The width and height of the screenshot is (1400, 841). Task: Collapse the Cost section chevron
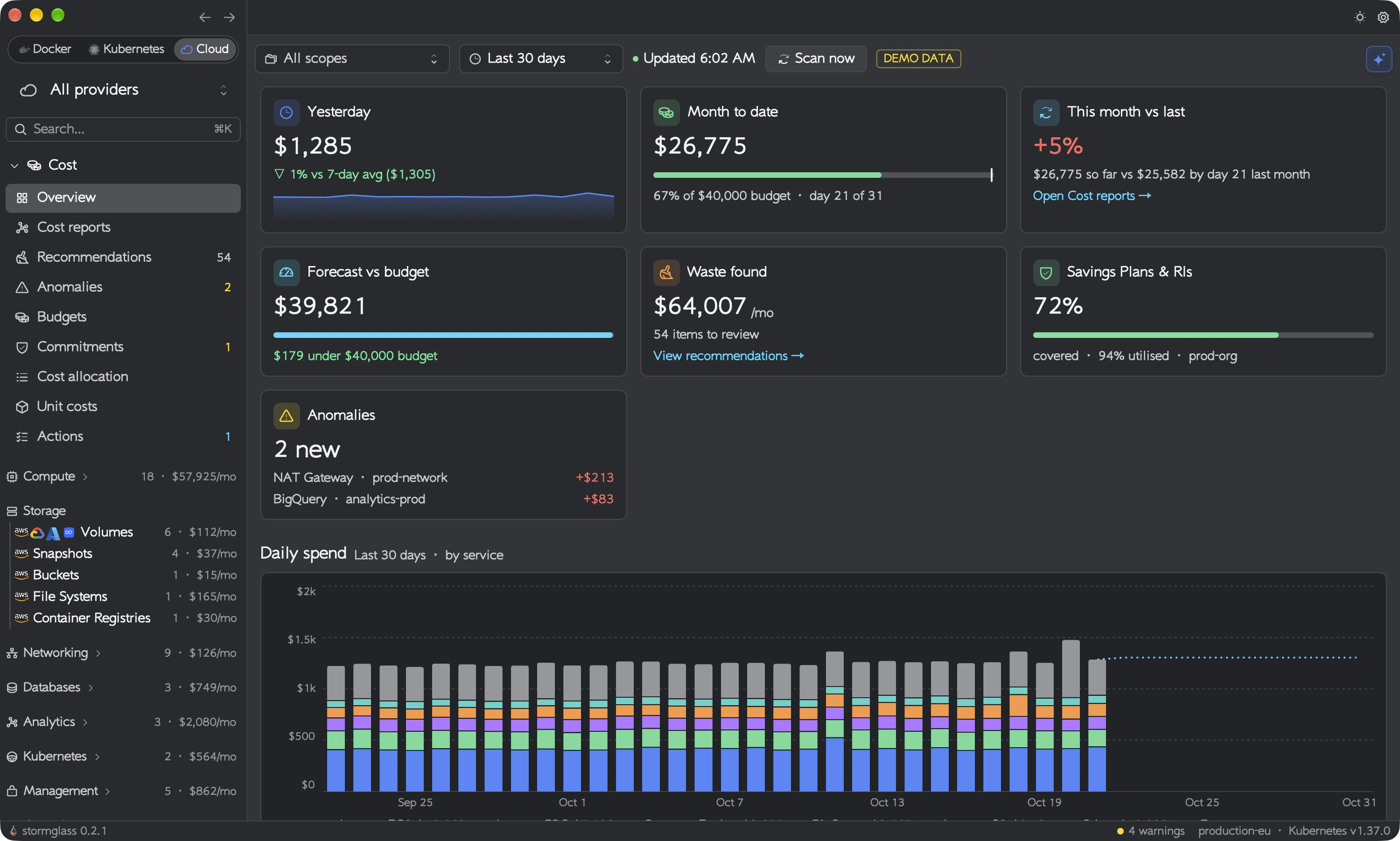(x=15, y=166)
